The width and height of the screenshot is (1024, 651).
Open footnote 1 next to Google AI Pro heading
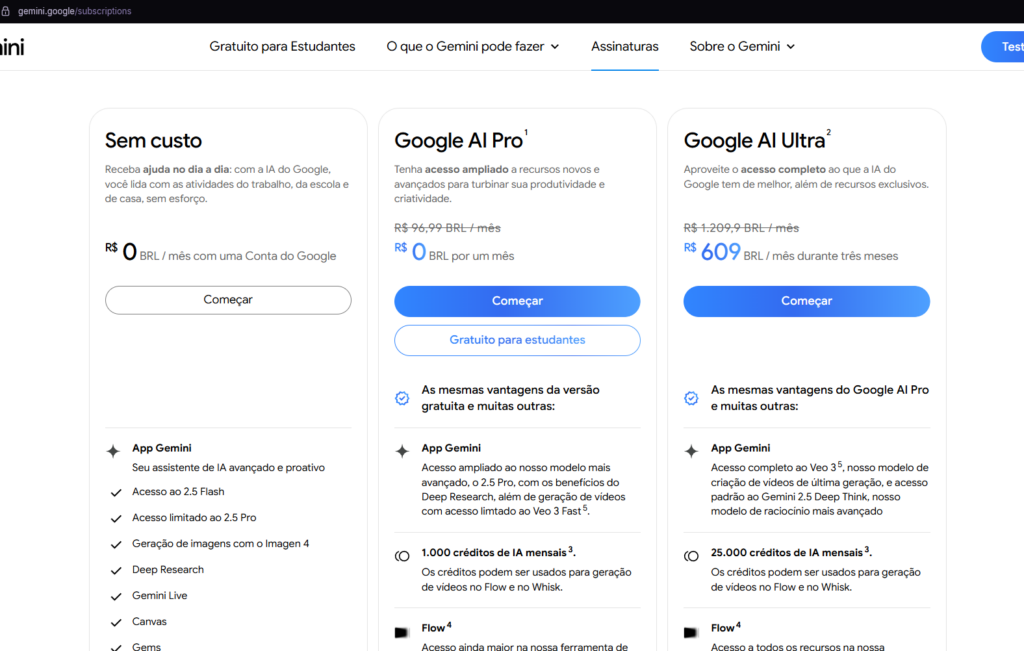click(x=527, y=131)
